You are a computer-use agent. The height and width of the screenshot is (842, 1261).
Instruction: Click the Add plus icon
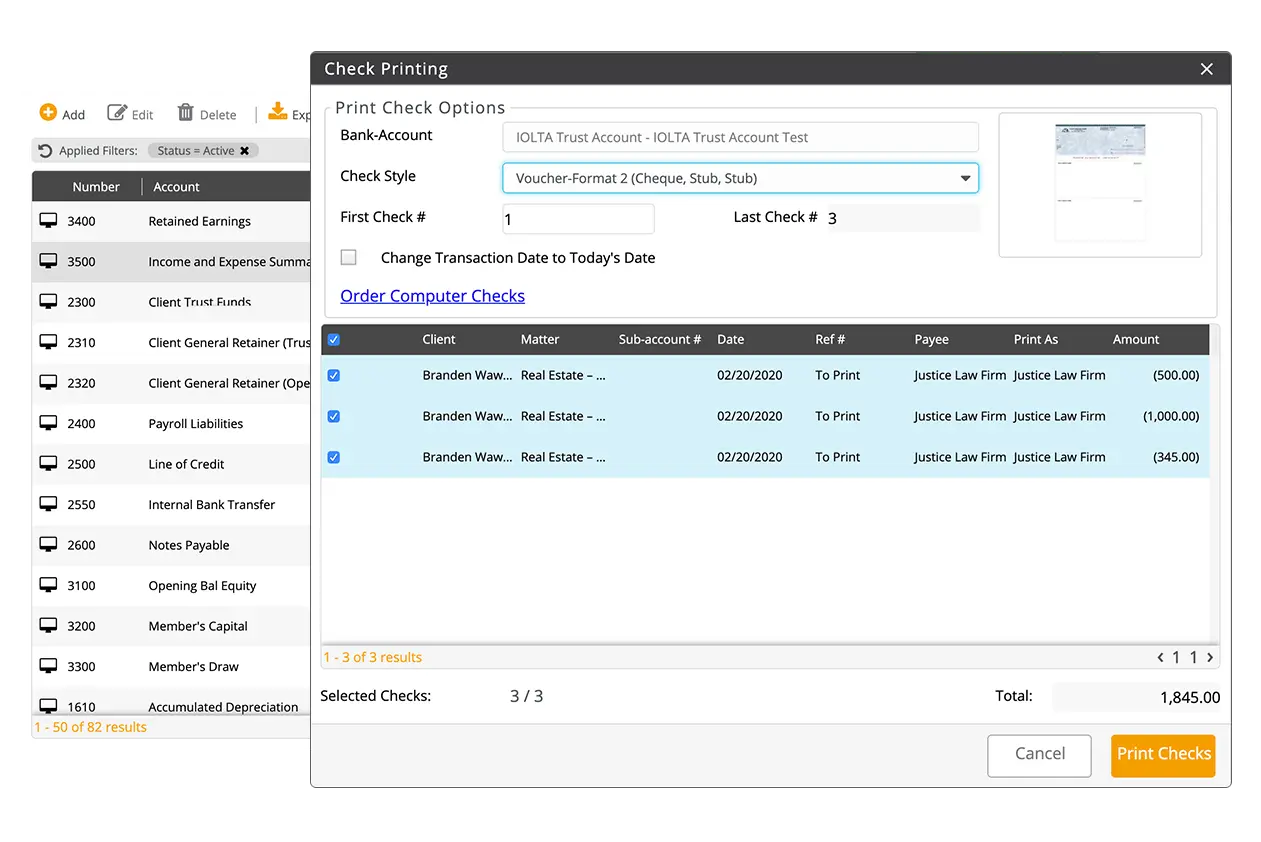click(x=48, y=113)
